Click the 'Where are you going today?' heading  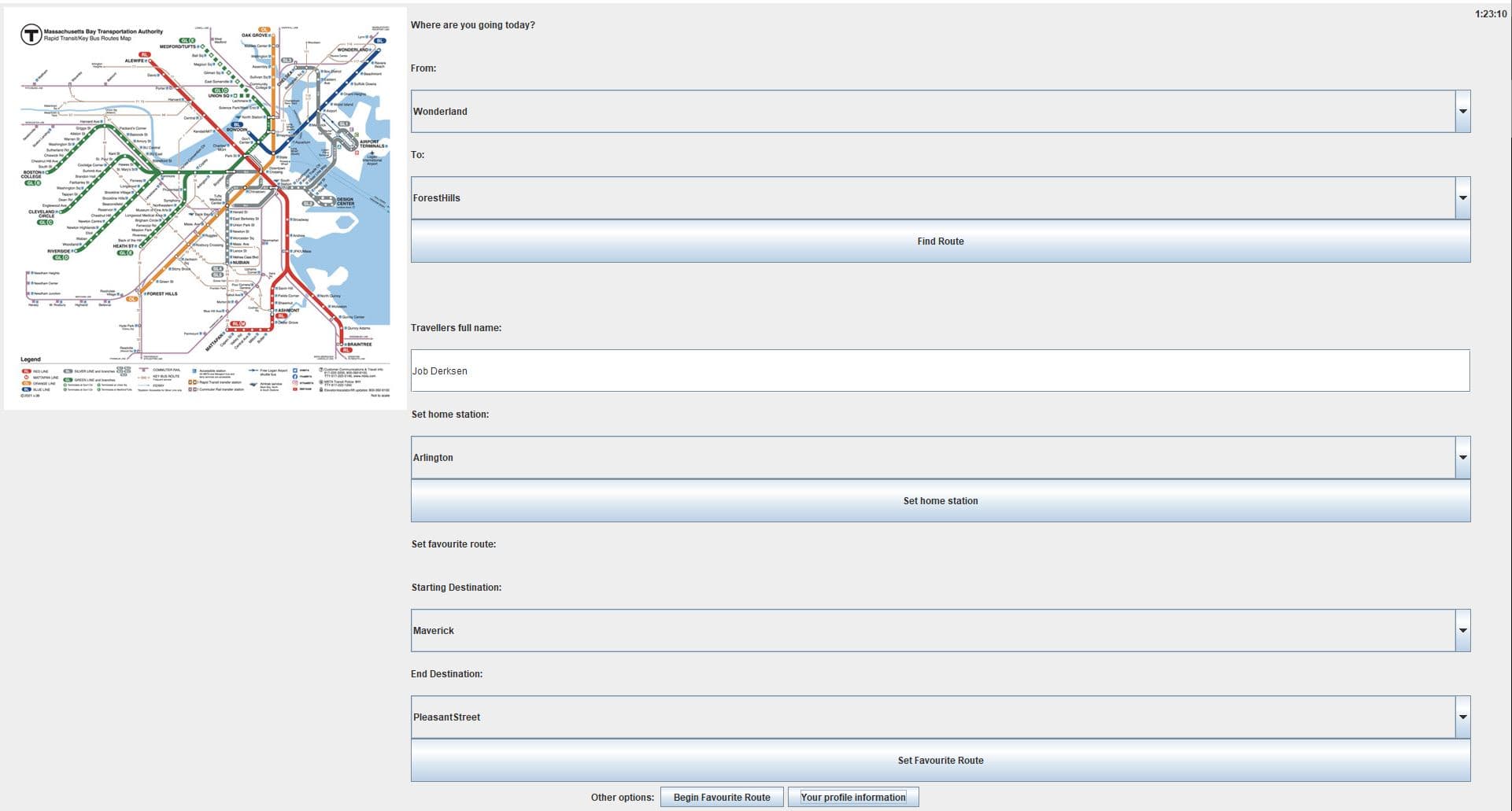[472, 25]
